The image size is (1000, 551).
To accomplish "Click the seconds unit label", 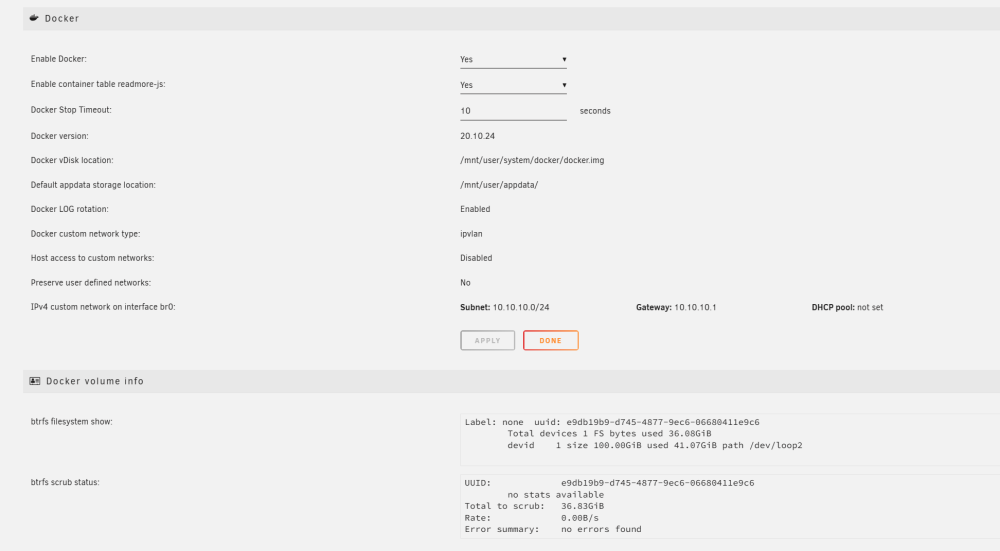I will point(595,111).
